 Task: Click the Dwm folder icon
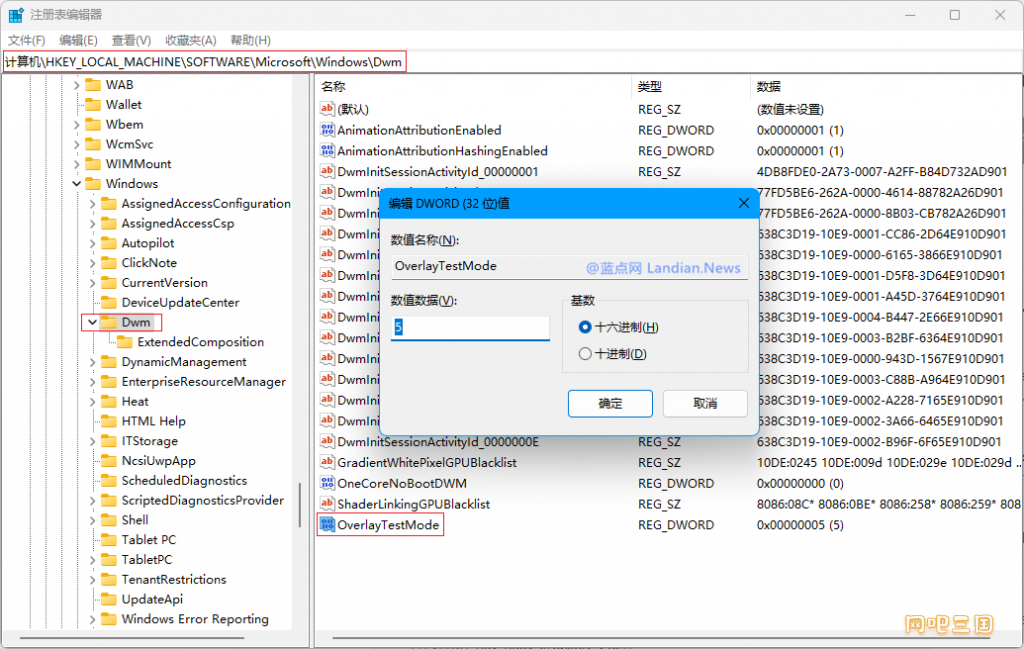(x=109, y=322)
